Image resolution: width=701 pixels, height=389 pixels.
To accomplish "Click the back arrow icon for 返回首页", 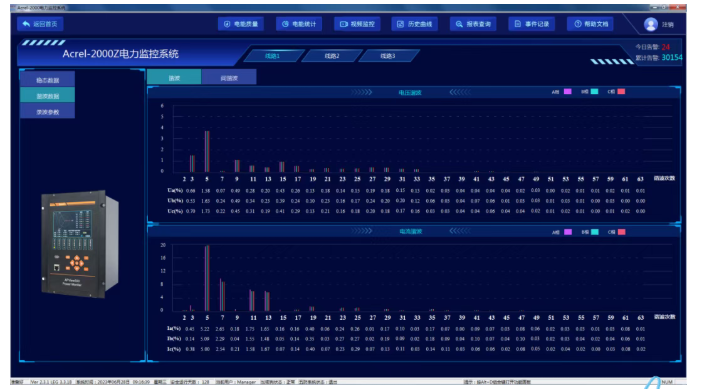I will [26, 24].
